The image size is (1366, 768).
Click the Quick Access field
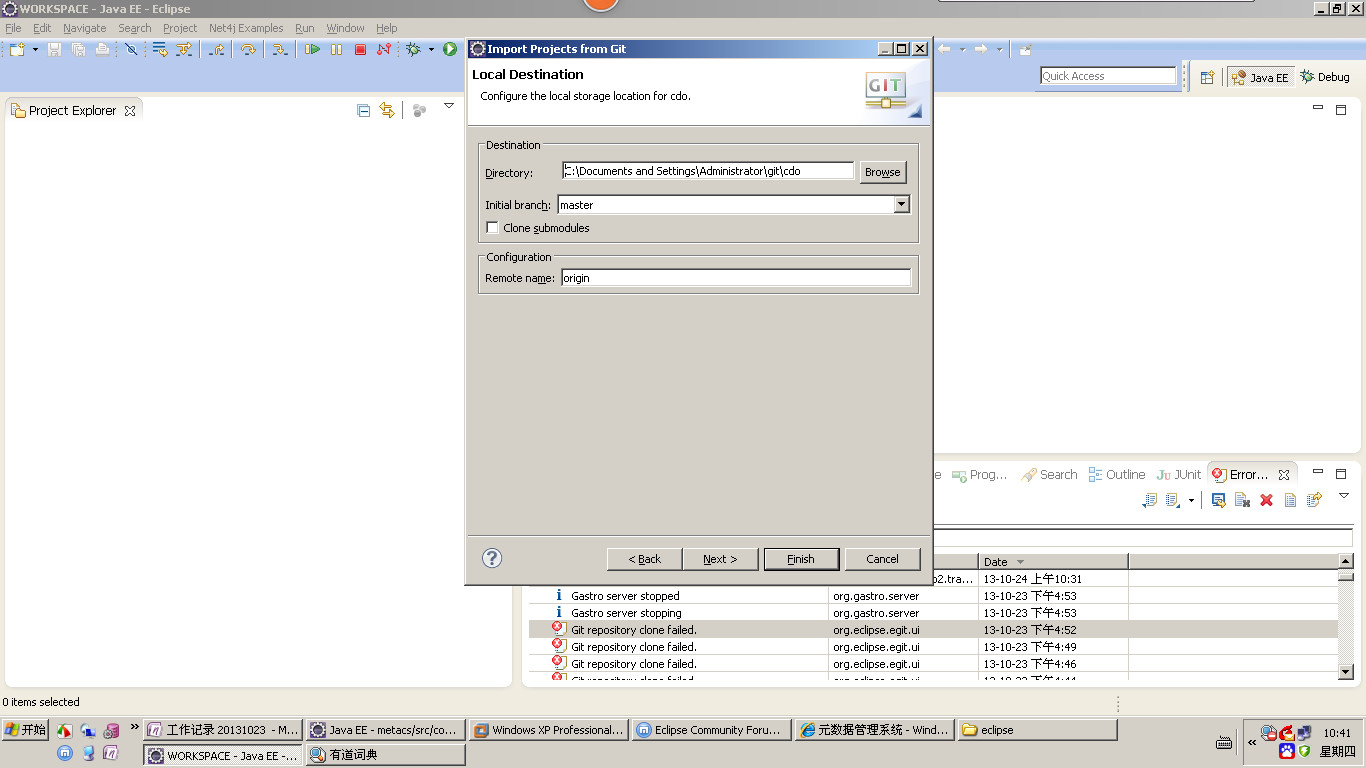pos(1108,76)
